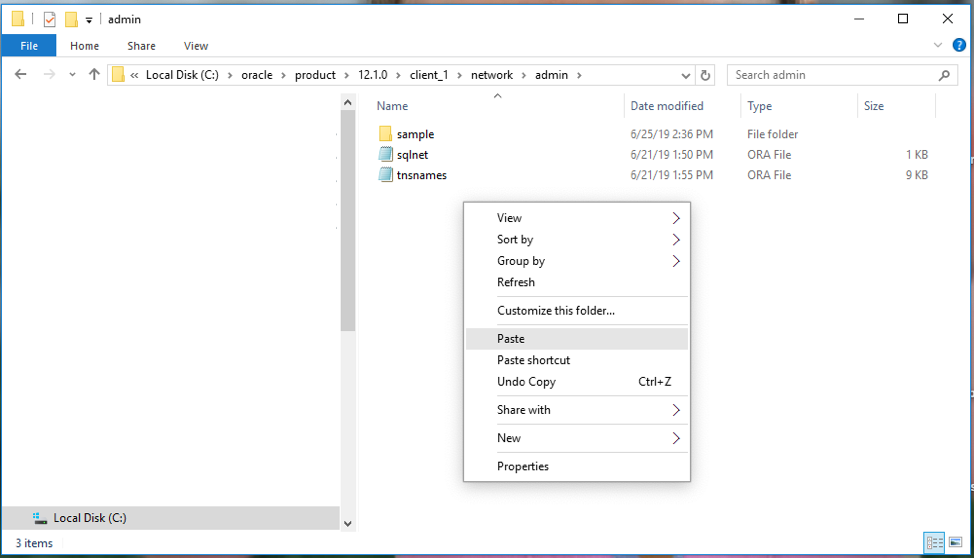The height and width of the screenshot is (558, 974).
Task: Select the sqlnet ORA file icon
Action: [x=386, y=155]
